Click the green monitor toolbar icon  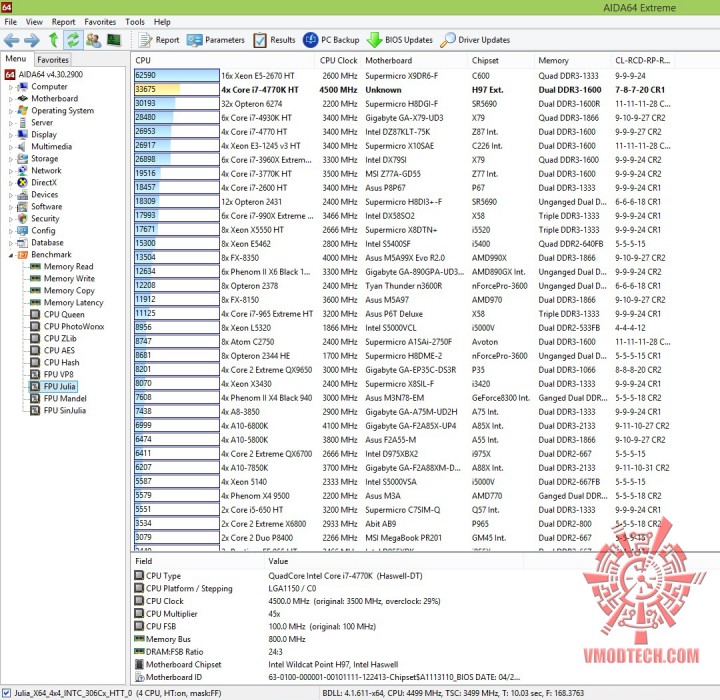pos(113,40)
